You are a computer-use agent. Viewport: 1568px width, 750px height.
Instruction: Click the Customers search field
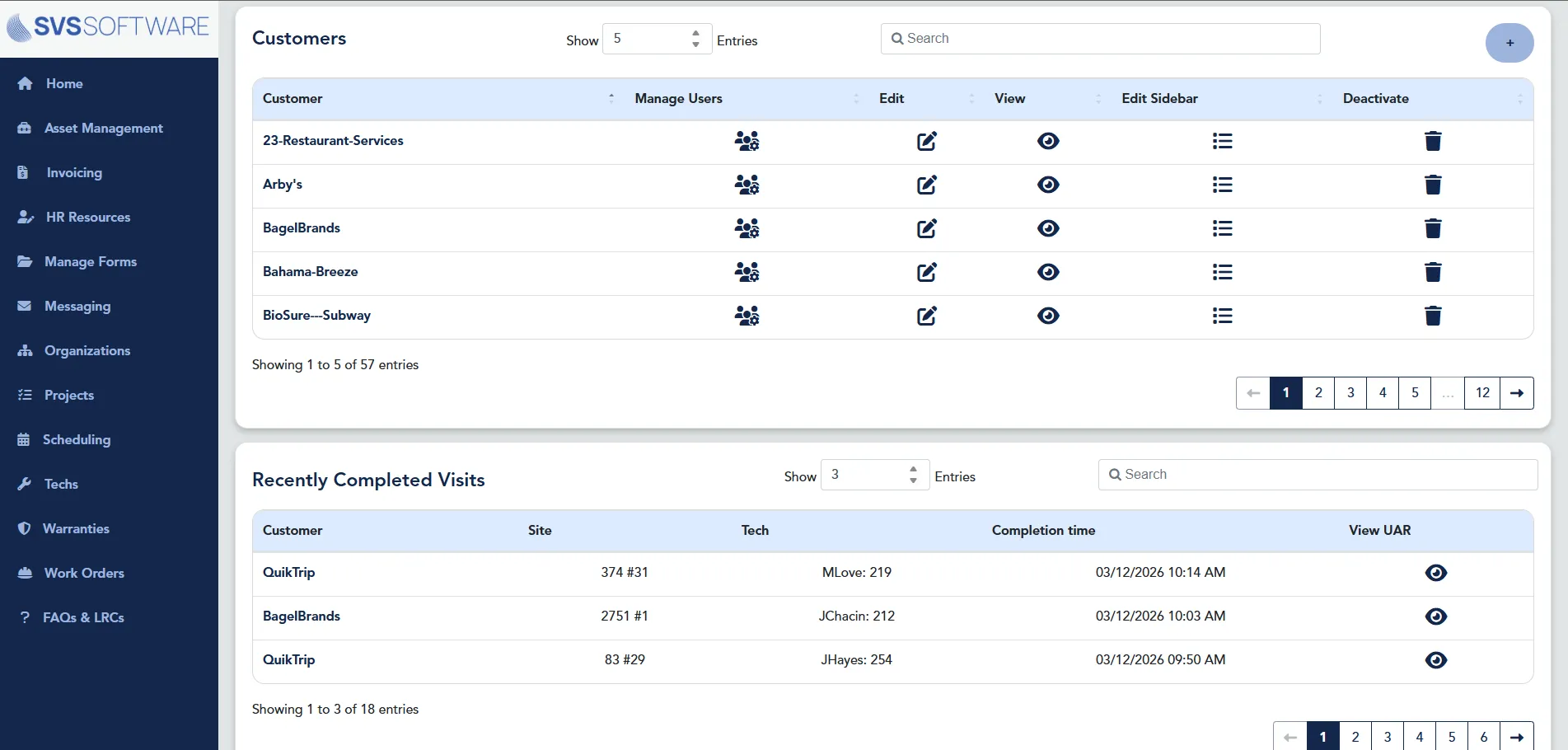[x=1101, y=39]
